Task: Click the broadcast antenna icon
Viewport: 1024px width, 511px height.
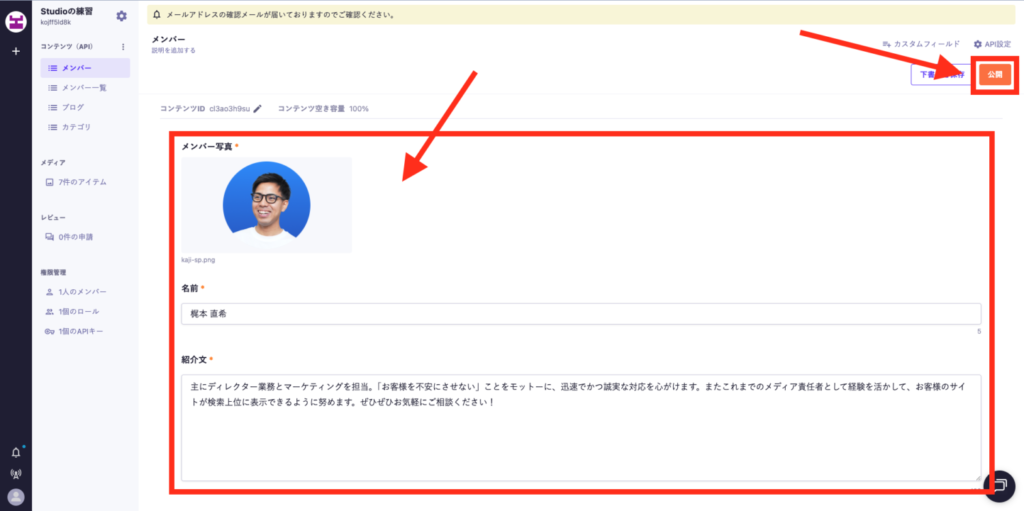Action: click(16, 474)
